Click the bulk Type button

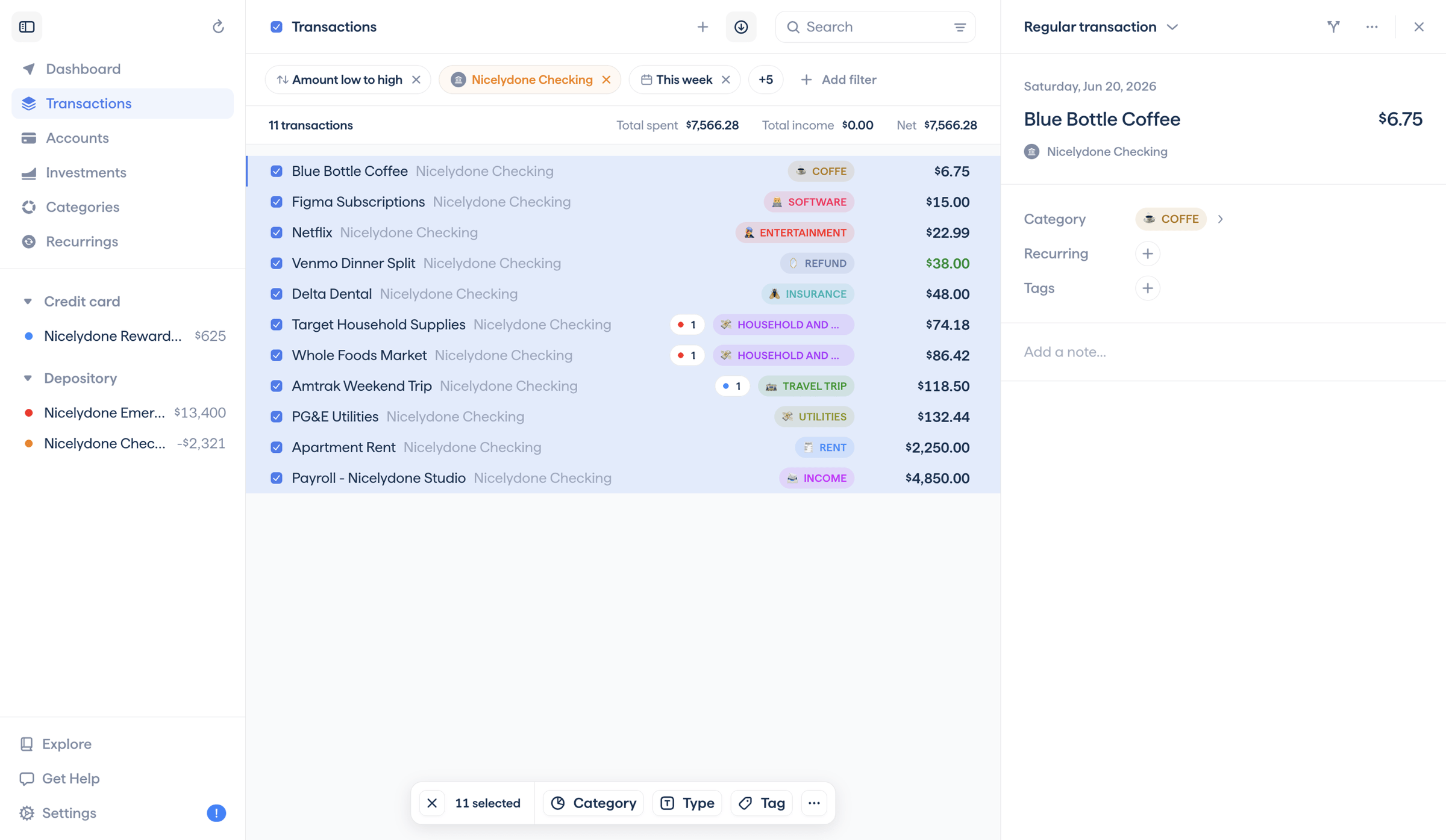click(x=687, y=803)
